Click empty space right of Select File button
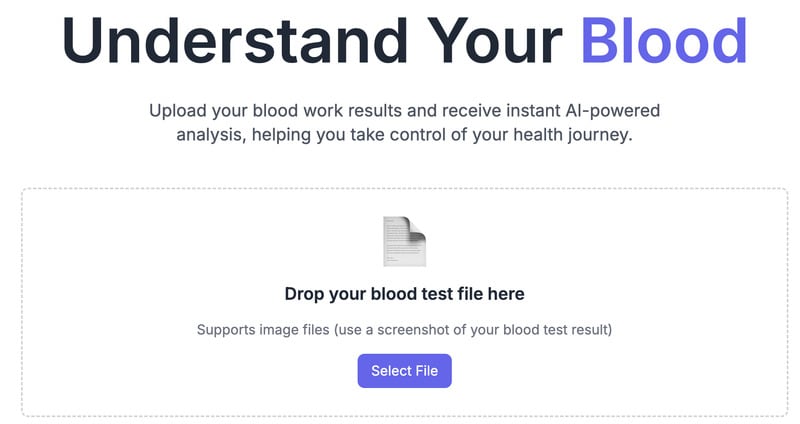This screenshot has height=424, width=800. pyautogui.click(x=600, y=371)
